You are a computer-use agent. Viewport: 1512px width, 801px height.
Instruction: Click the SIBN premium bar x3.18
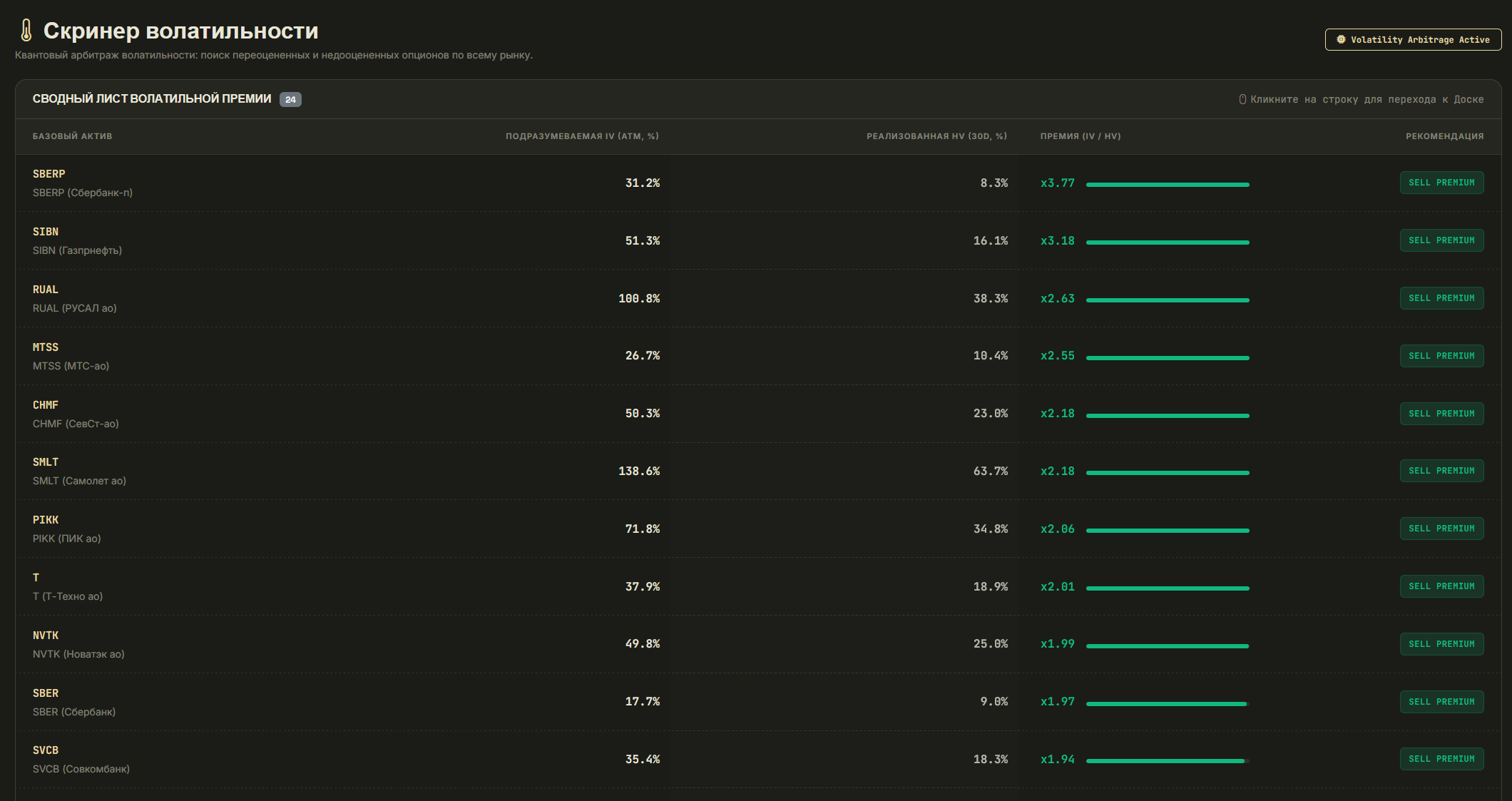1168,243
